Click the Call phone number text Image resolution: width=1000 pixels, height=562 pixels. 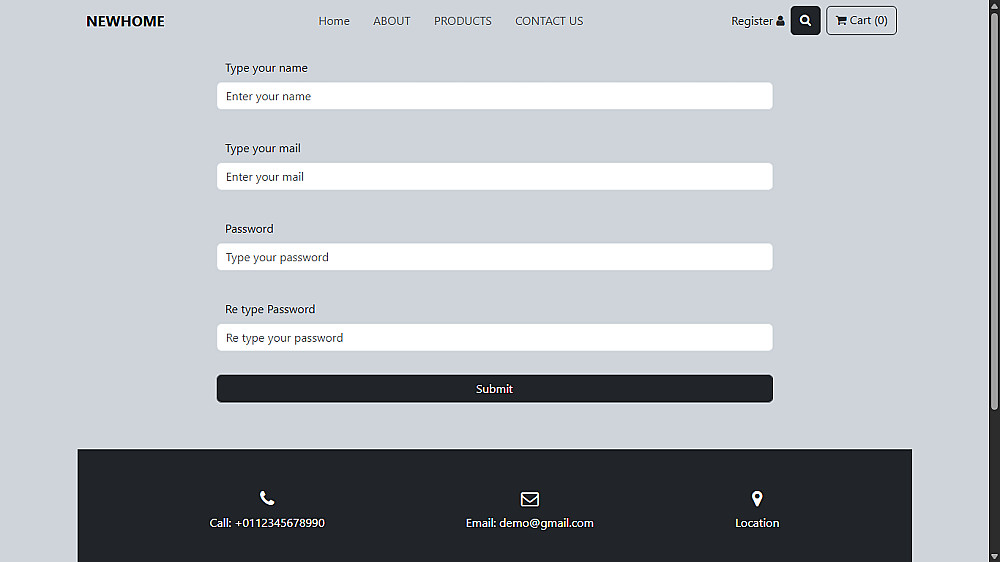(x=267, y=523)
